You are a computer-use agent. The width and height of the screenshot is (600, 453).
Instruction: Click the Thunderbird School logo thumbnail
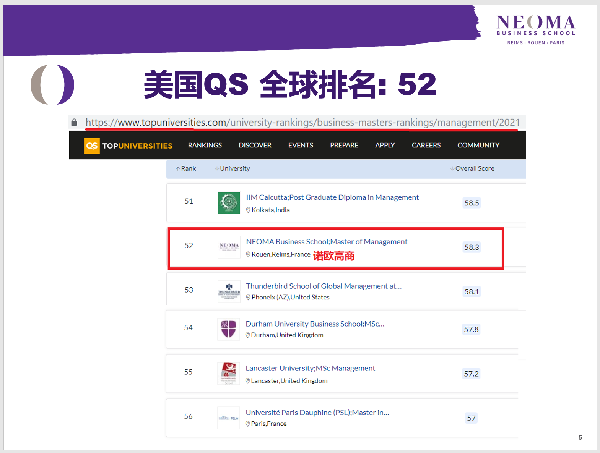[229, 291]
